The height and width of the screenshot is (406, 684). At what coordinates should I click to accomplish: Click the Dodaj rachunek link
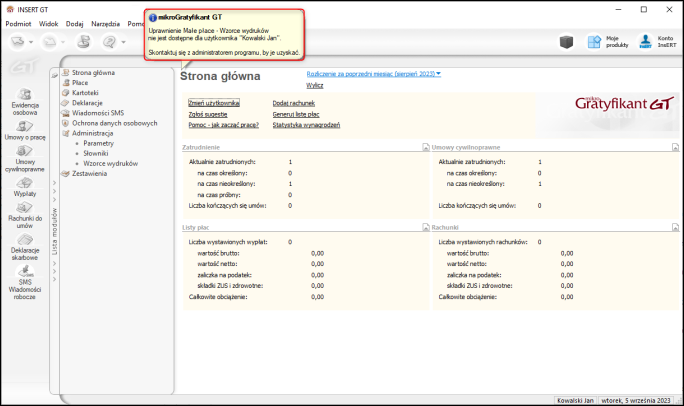pyautogui.click(x=294, y=103)
